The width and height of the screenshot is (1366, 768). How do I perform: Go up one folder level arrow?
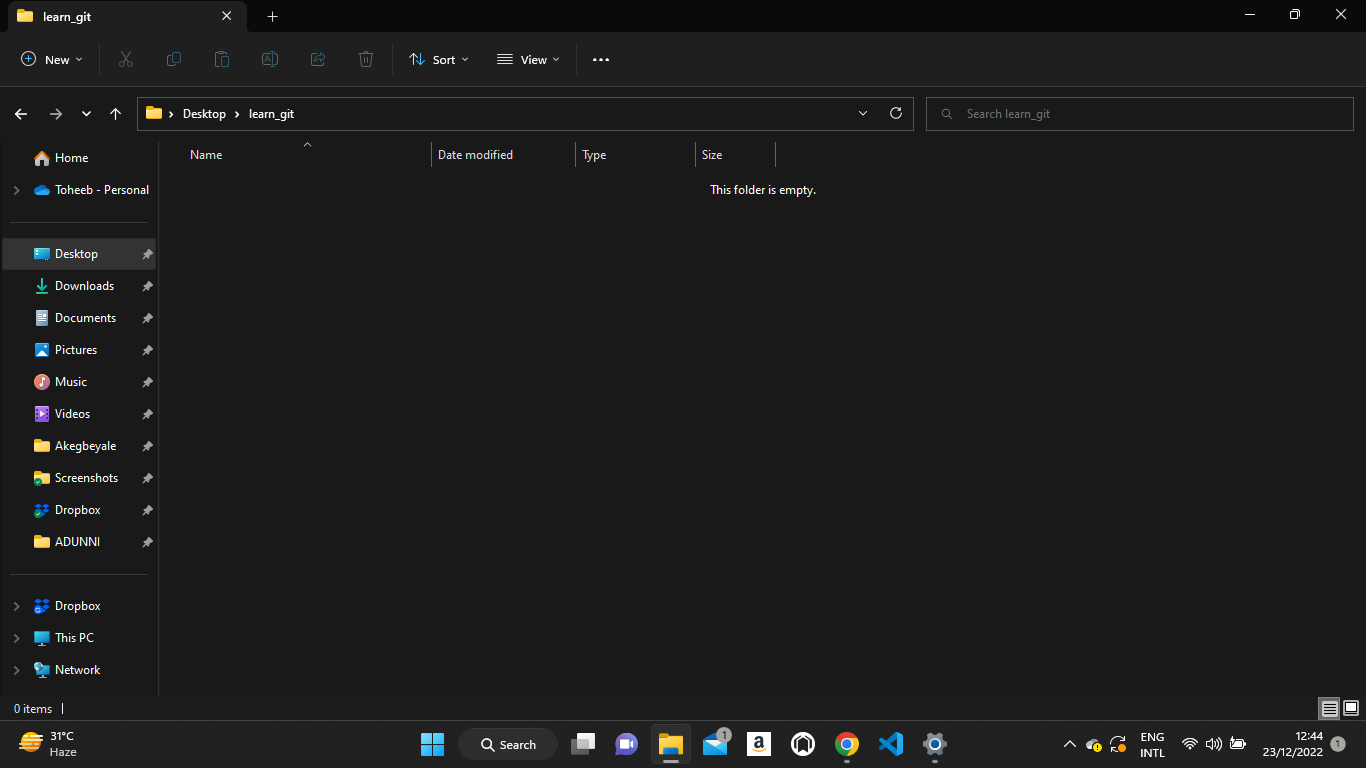[x=116, y=114]
